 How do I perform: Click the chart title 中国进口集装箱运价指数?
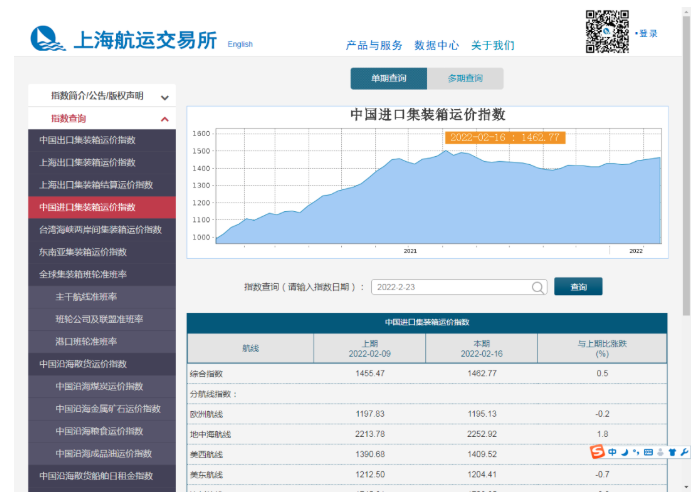[x=428, y=115]
